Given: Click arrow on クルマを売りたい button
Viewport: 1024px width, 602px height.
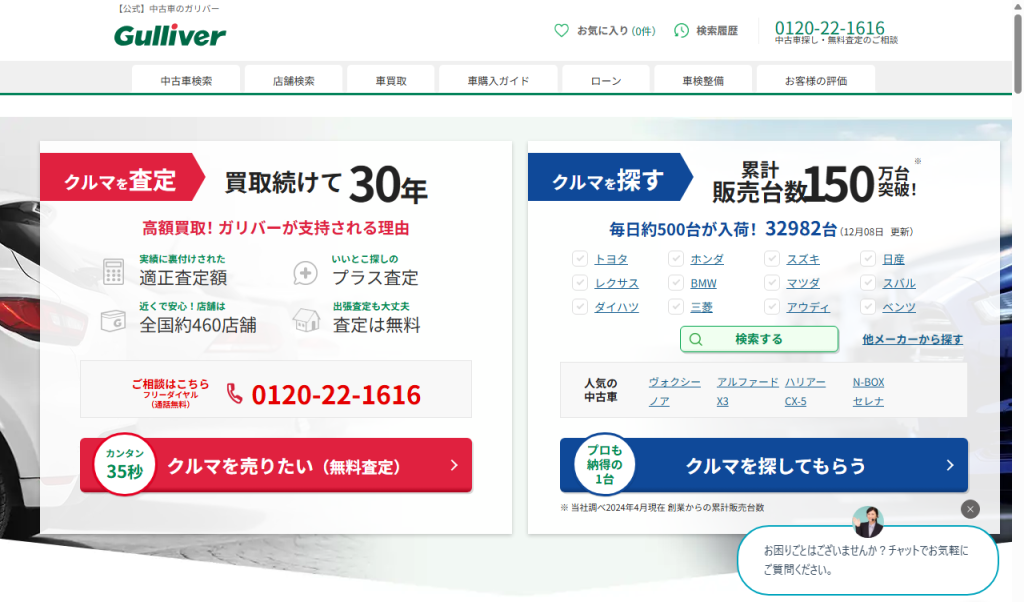Looking at the screenshot, I should click(453, 465).
